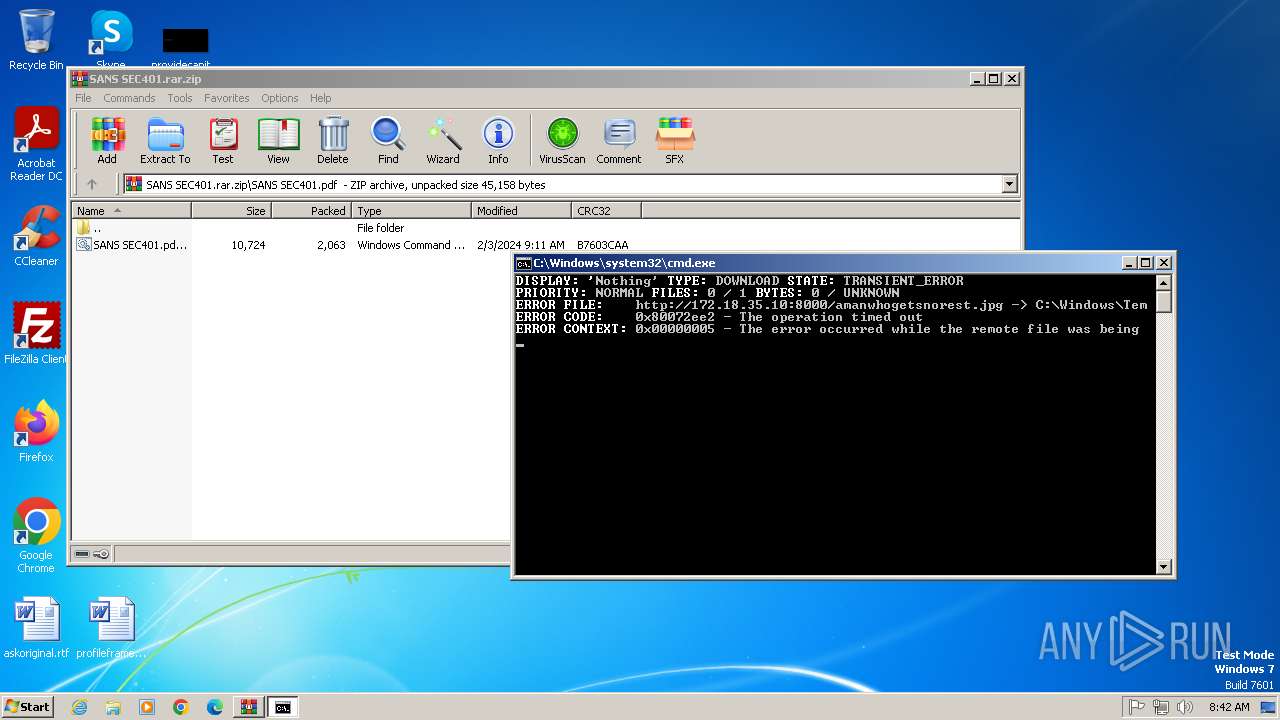Open the Options menu
Viewport: 1280px width, 720px height.
pyautogui.click(x=280, y=98)
